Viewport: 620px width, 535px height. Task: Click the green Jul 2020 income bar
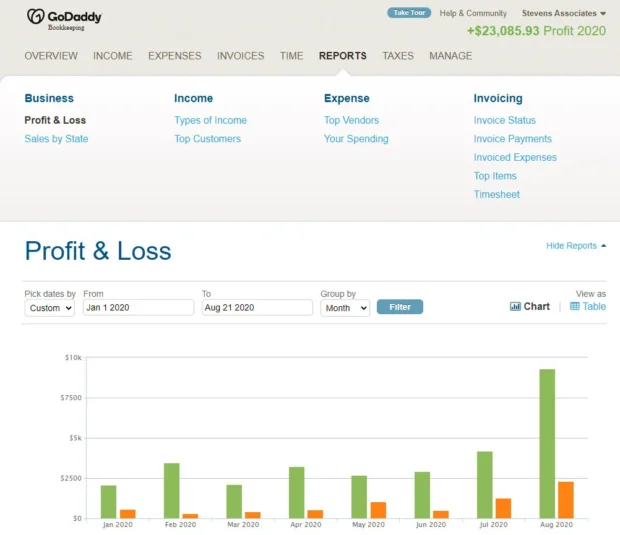click(x=485, y=485)
